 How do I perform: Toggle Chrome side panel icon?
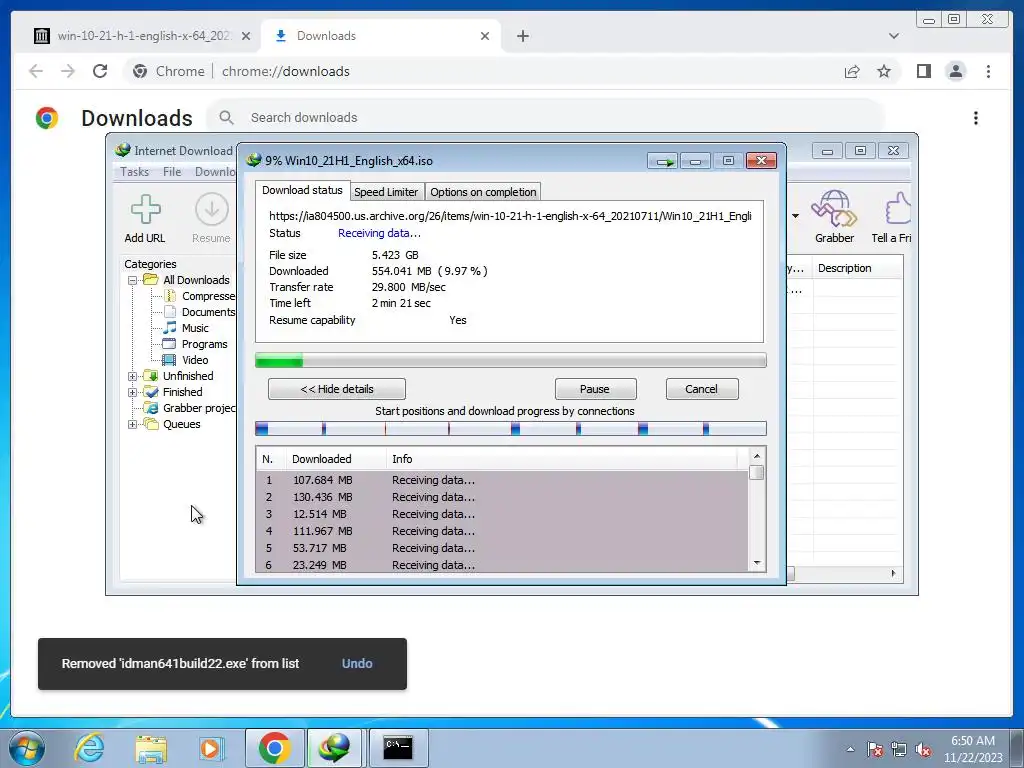tap(923, 71)
